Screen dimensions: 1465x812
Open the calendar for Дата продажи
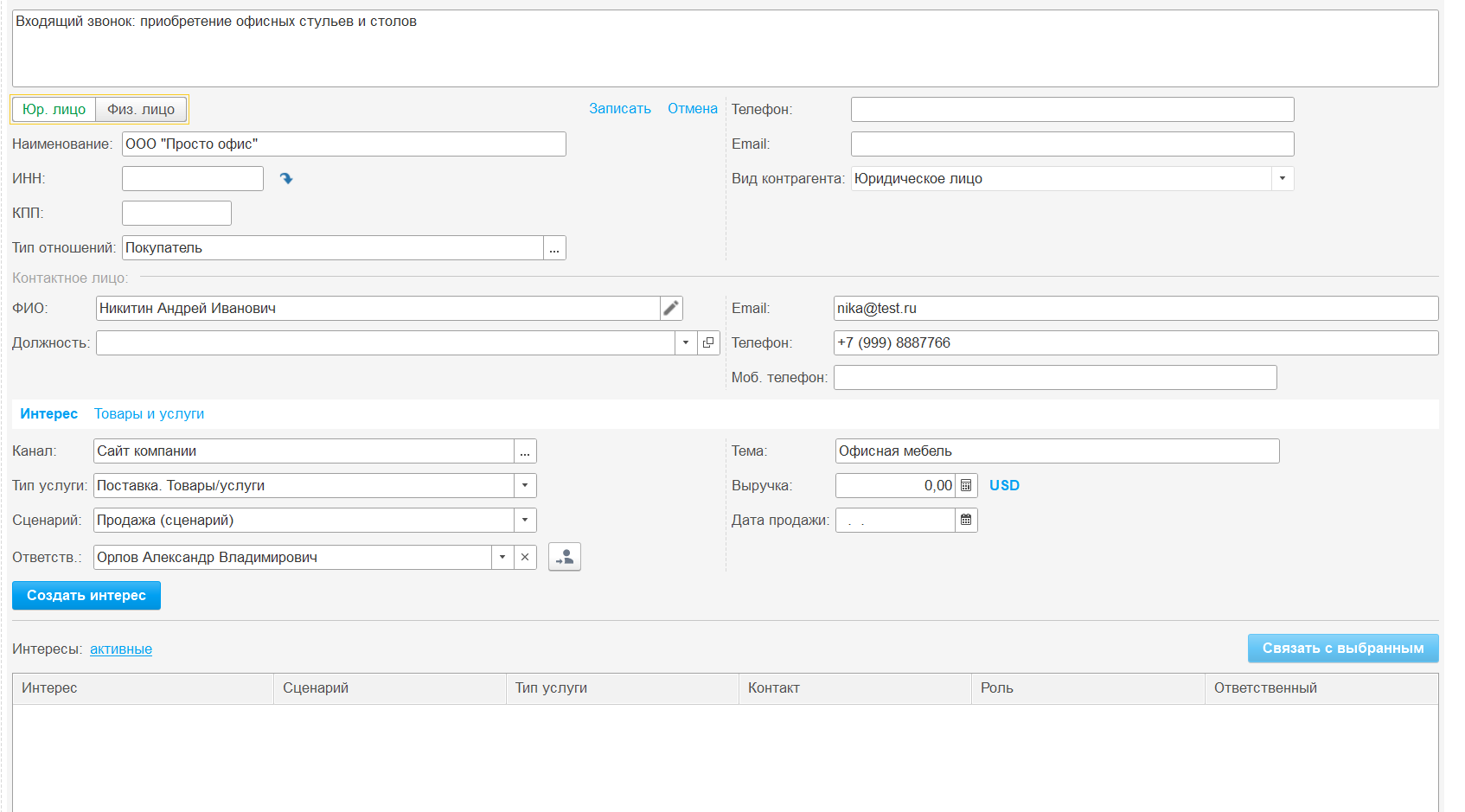point(966,521)
